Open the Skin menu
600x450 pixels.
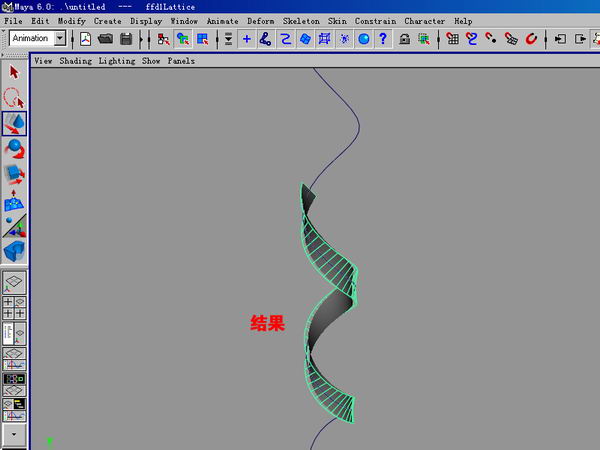(x=337, y=21)
